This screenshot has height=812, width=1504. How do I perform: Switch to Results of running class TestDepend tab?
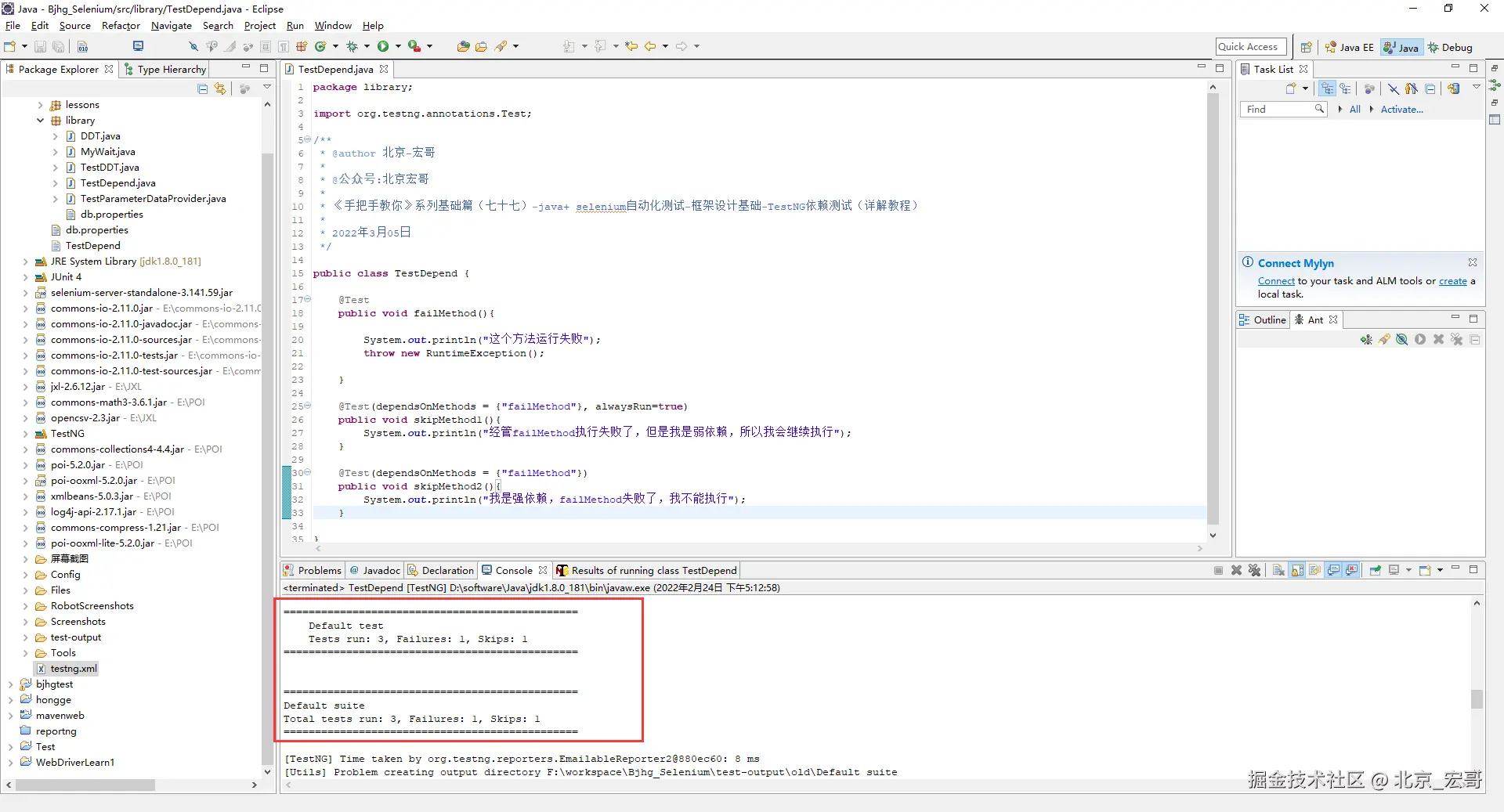pos(647,570)
